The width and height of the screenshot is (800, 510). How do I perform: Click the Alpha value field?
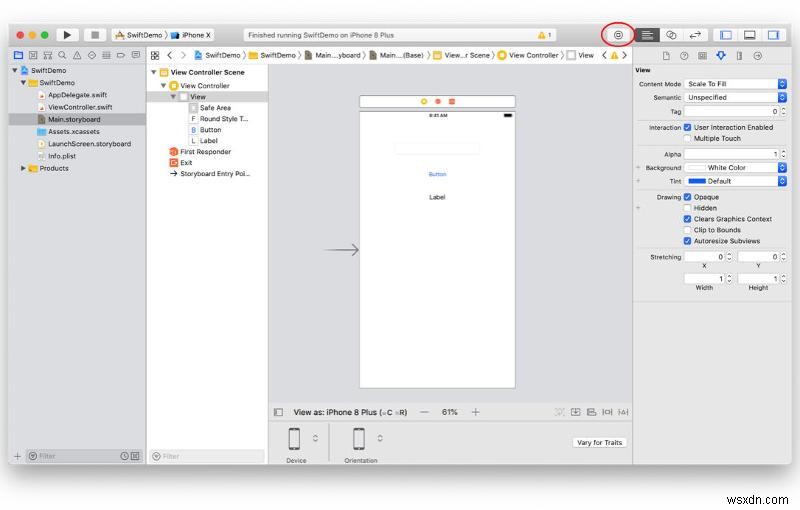tap(731, 154)
